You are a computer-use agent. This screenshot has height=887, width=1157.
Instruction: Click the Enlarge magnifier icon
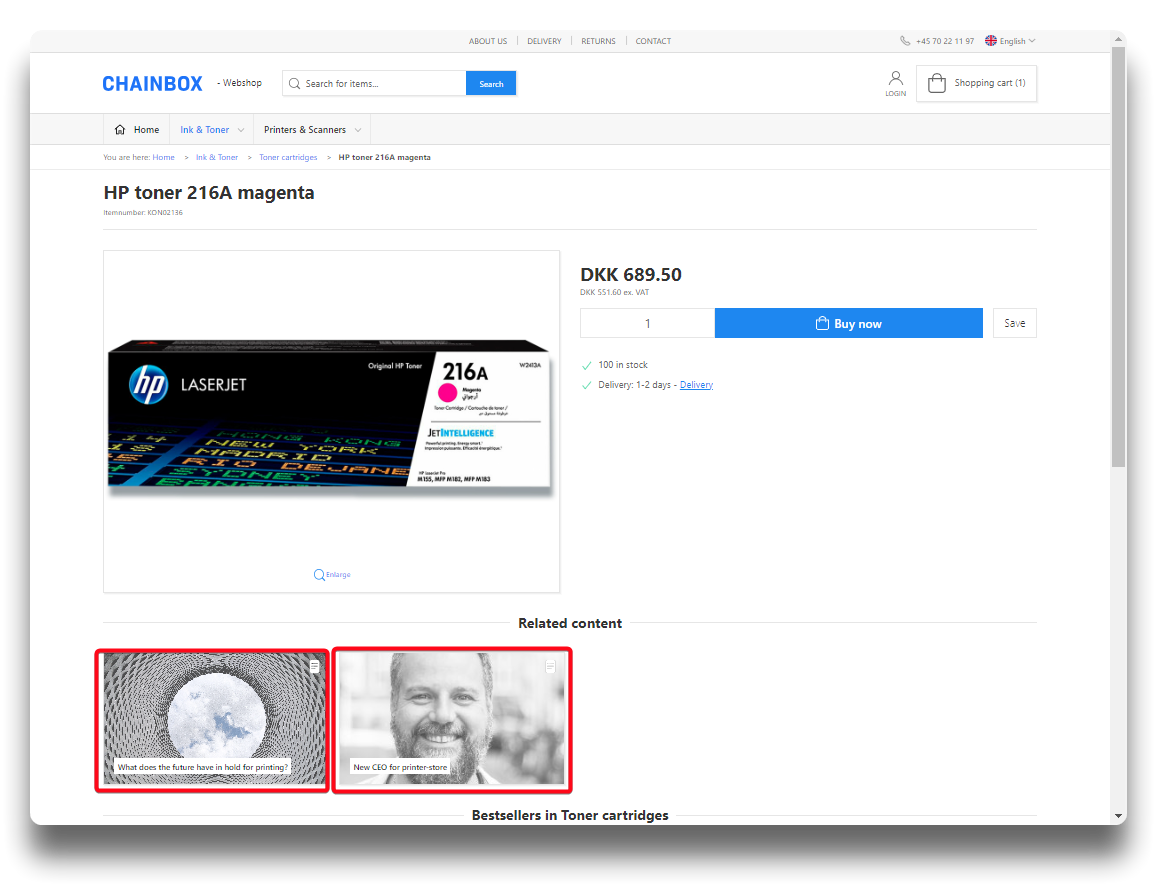coord(319,575)
